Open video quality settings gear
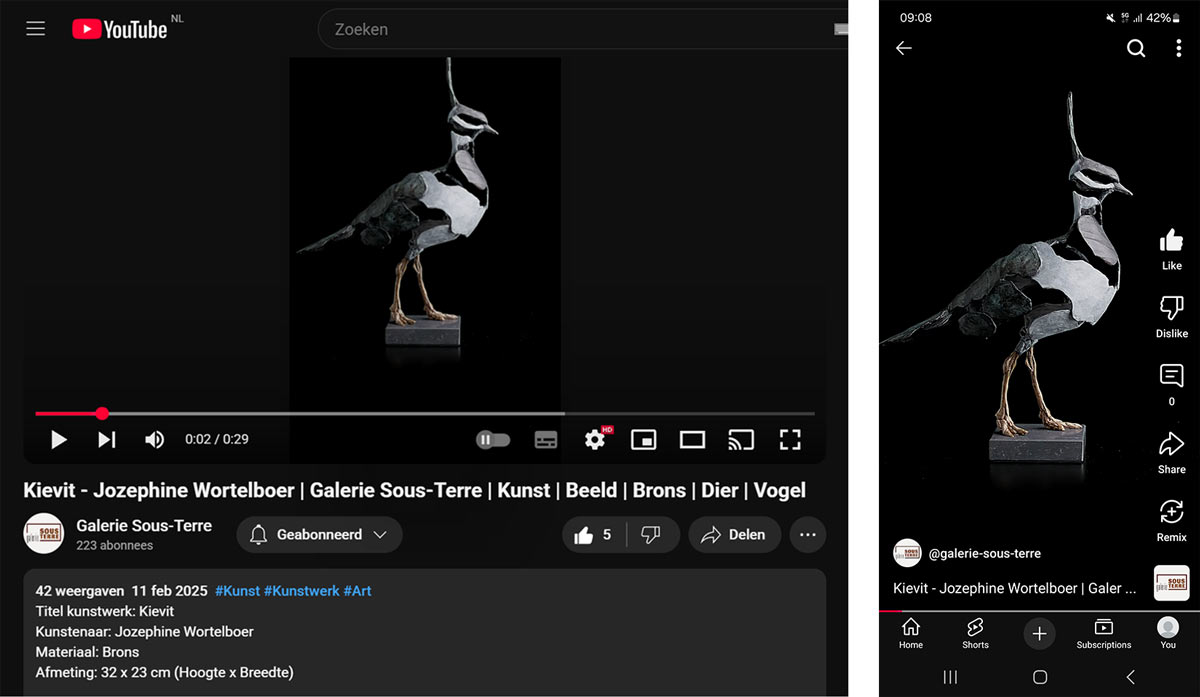 click(596, 439)
